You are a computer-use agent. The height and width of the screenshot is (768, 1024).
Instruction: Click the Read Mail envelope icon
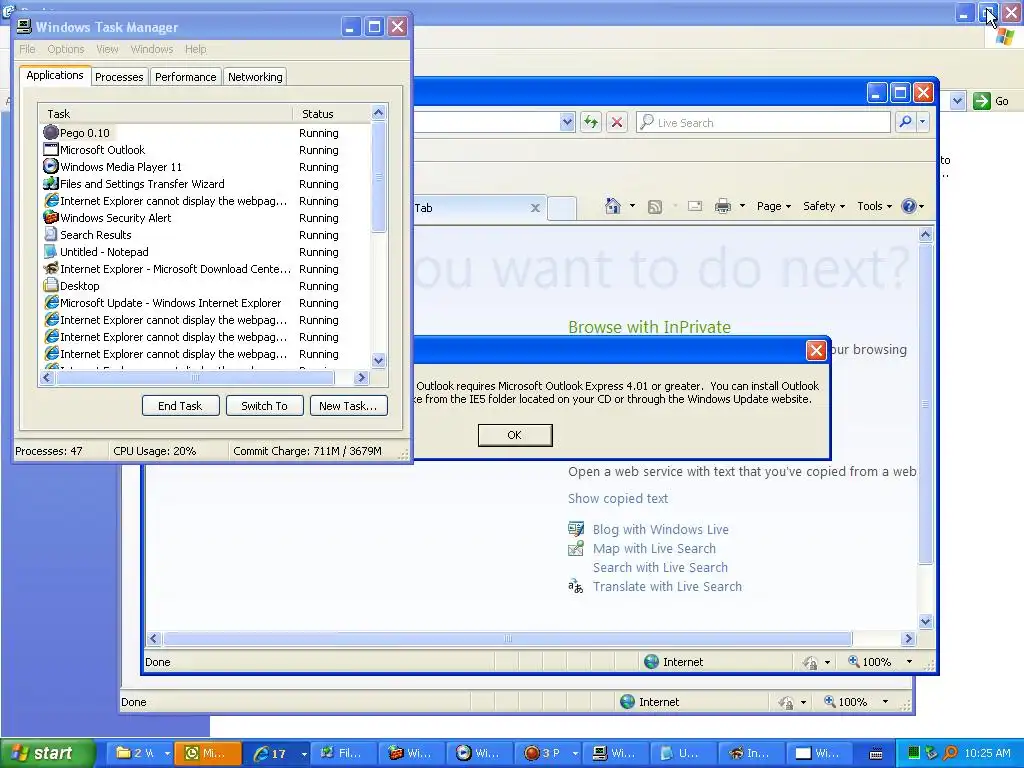point(695,206)
